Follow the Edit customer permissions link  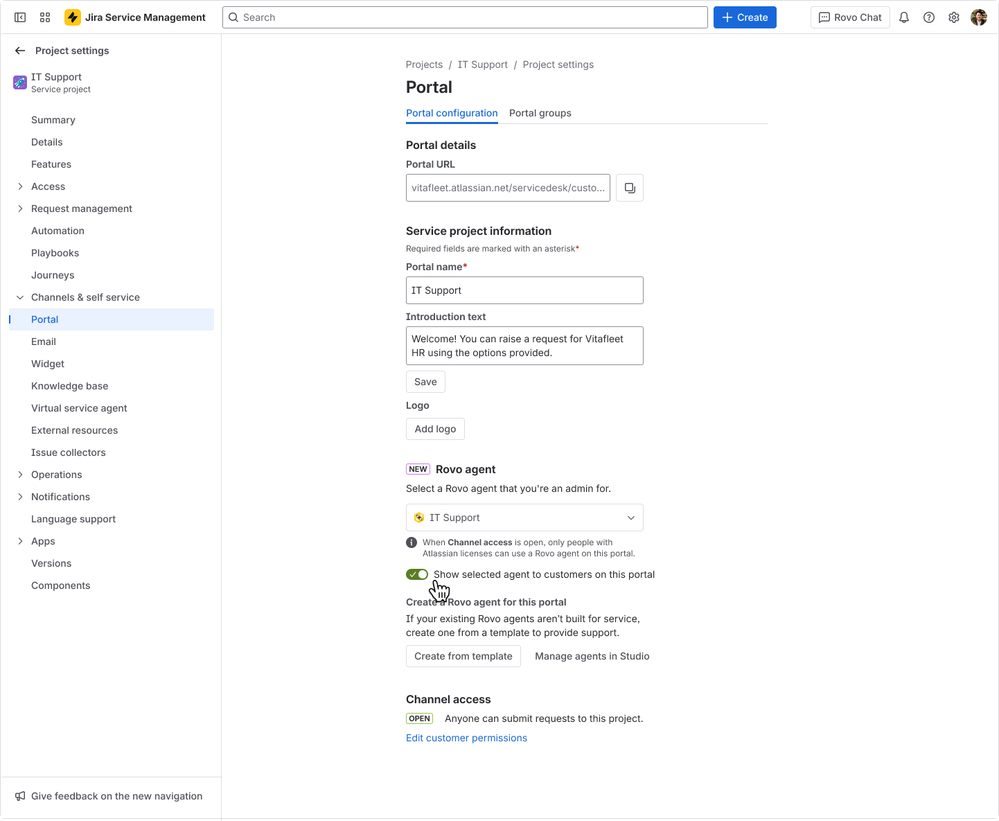(x=466, y=738)
